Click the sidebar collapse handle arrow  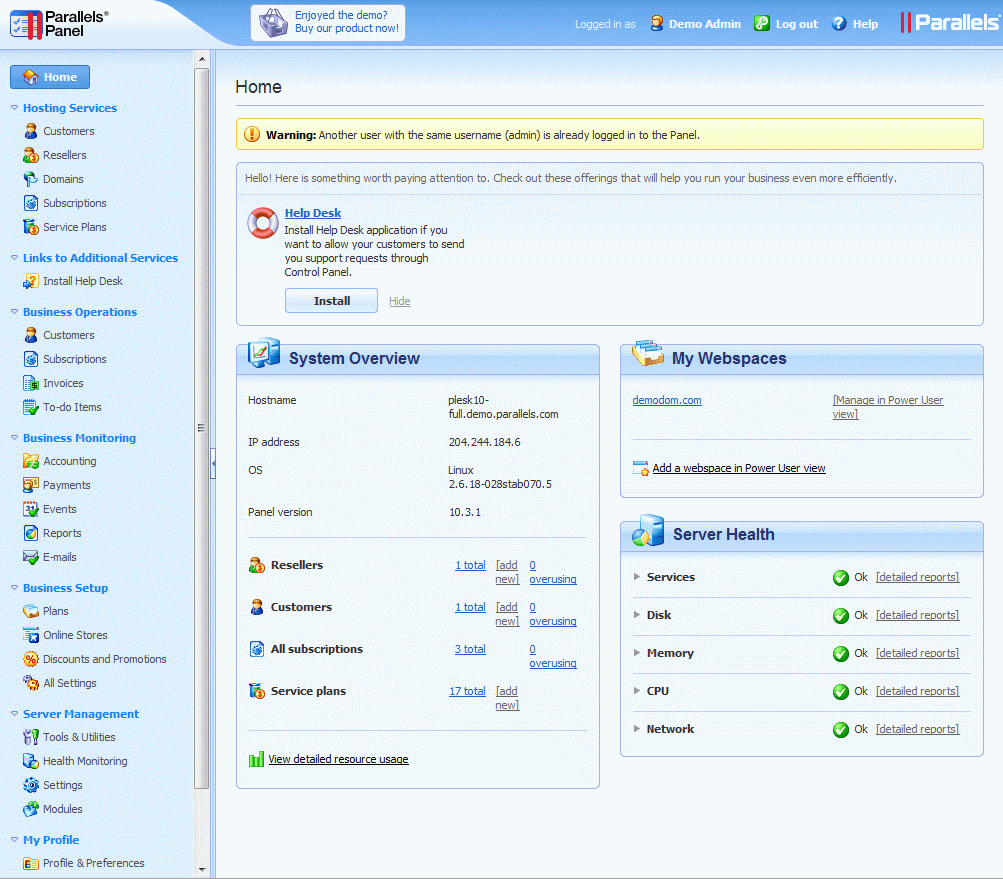(212, 463)
